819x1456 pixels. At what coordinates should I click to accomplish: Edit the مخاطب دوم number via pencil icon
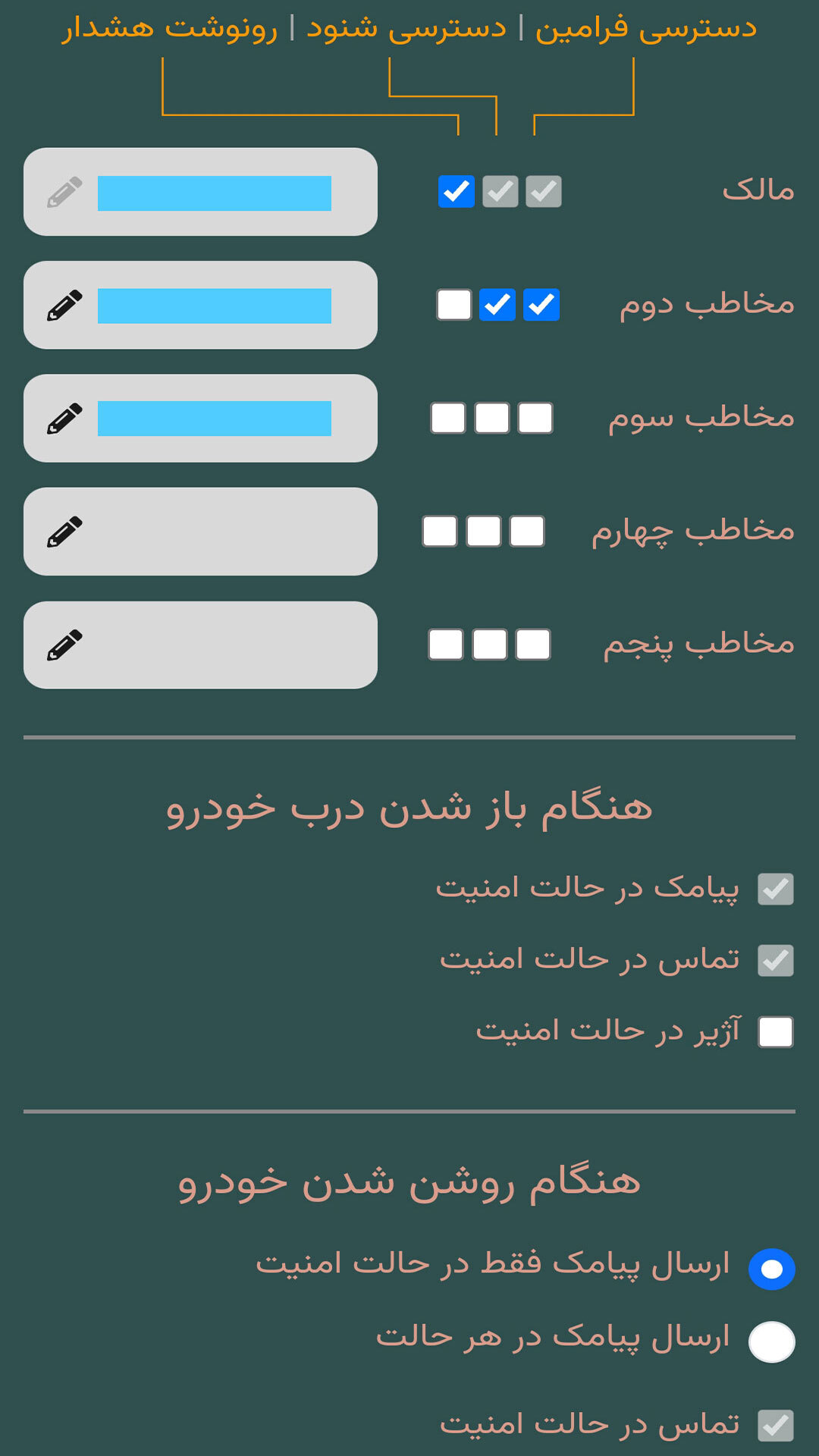point(64,305)
